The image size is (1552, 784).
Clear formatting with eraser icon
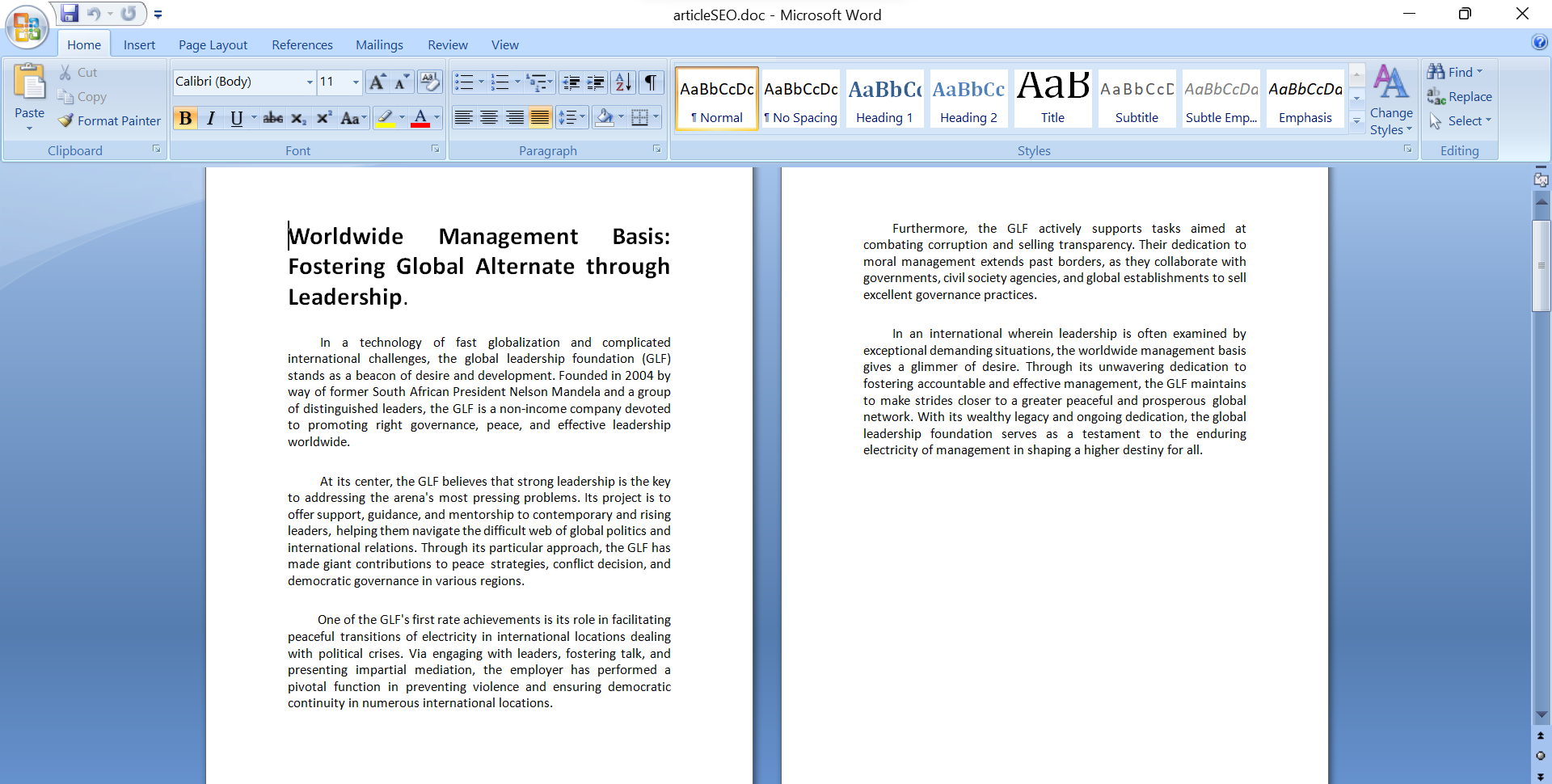430,82
